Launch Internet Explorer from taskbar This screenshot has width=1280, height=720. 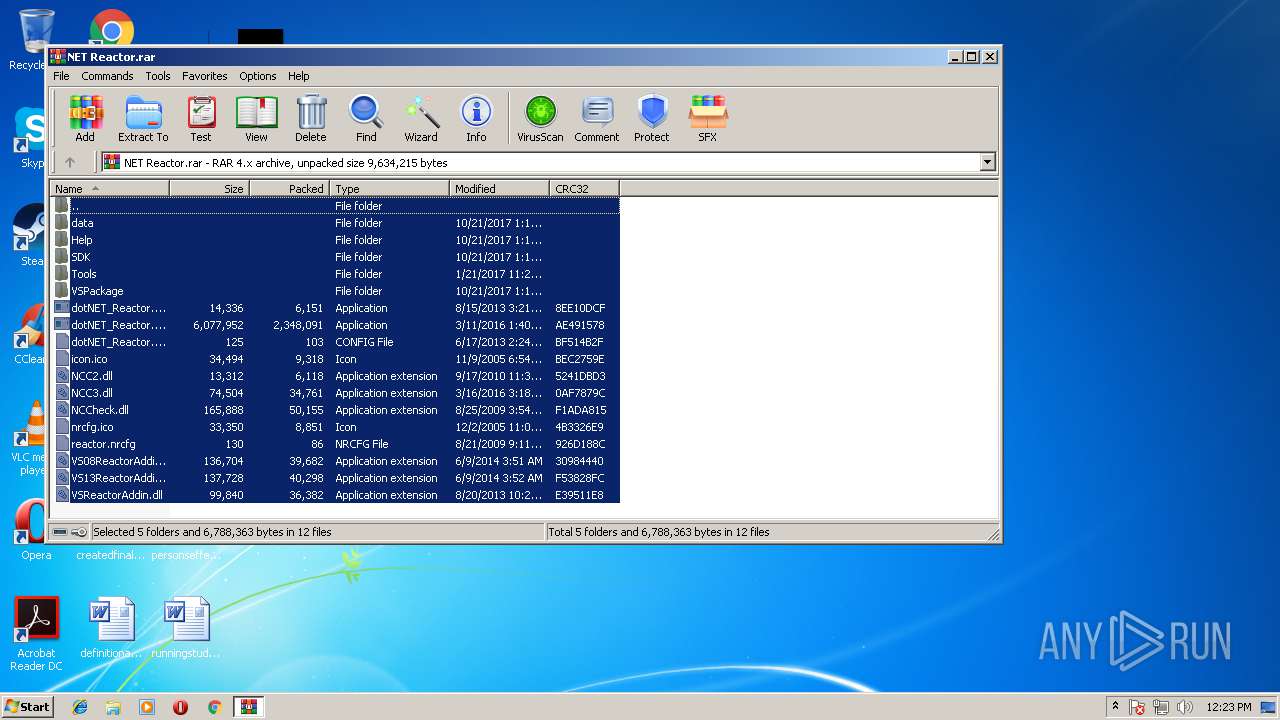click(x=80, y=707)
